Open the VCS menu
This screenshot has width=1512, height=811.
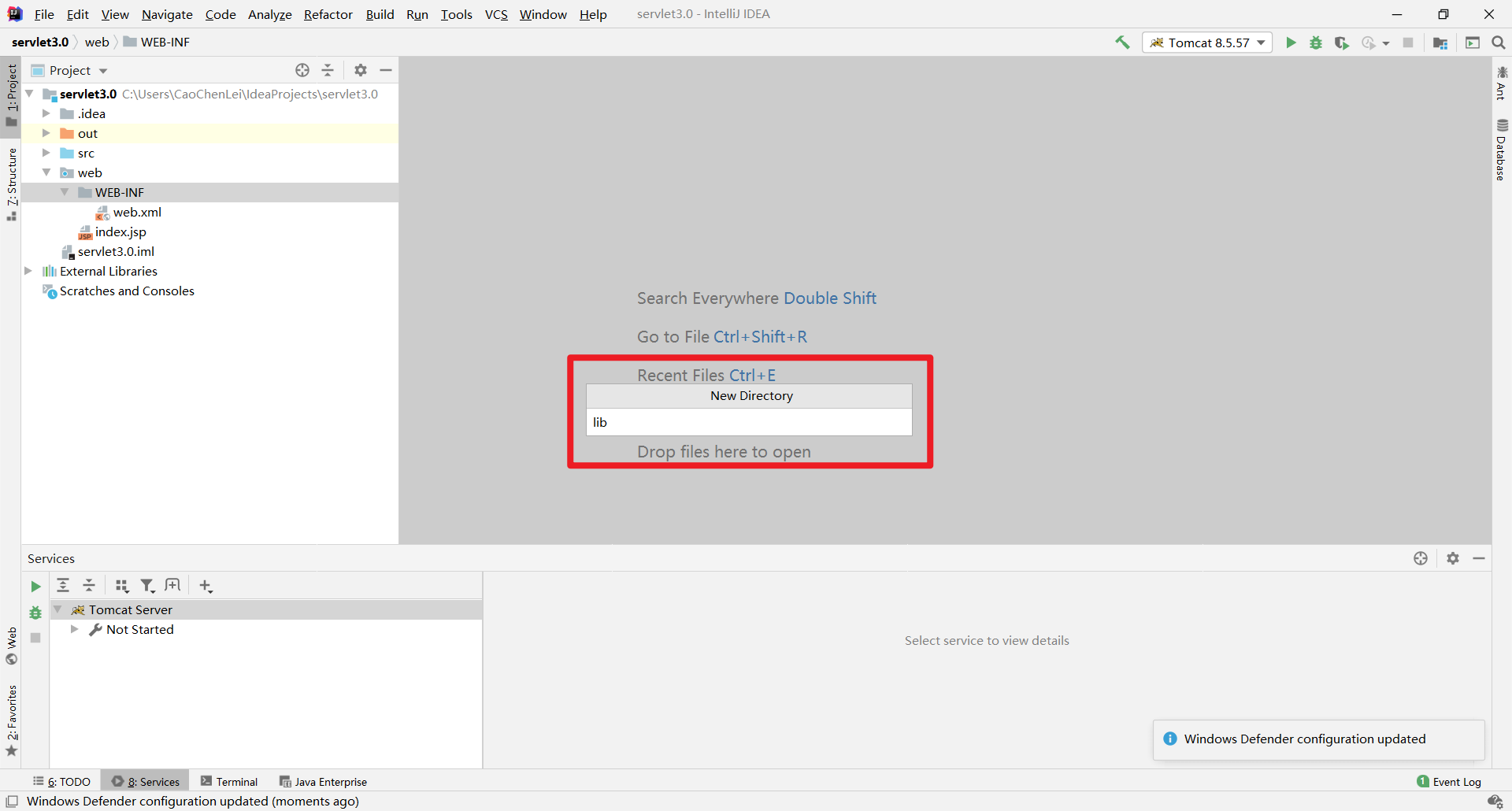496,14
